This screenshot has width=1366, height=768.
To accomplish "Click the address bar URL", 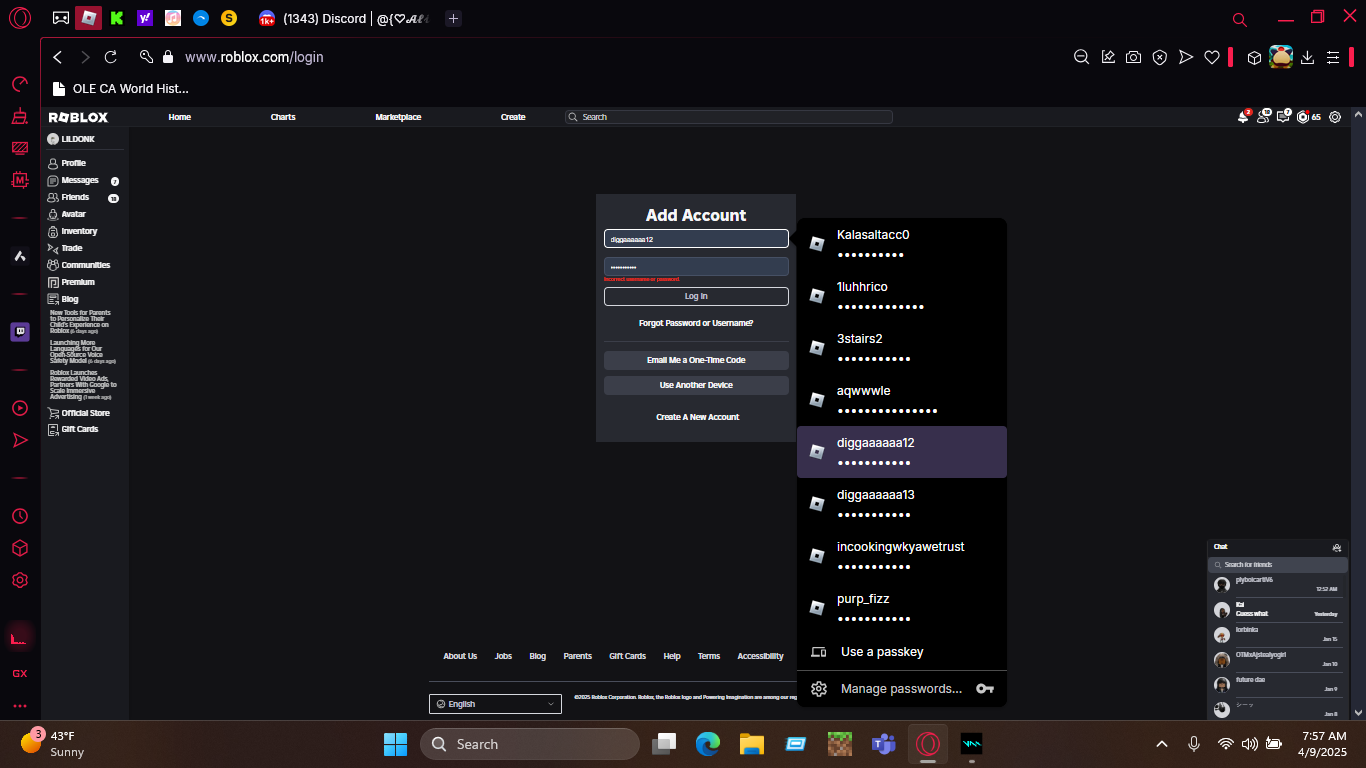I will click(254, 57).
